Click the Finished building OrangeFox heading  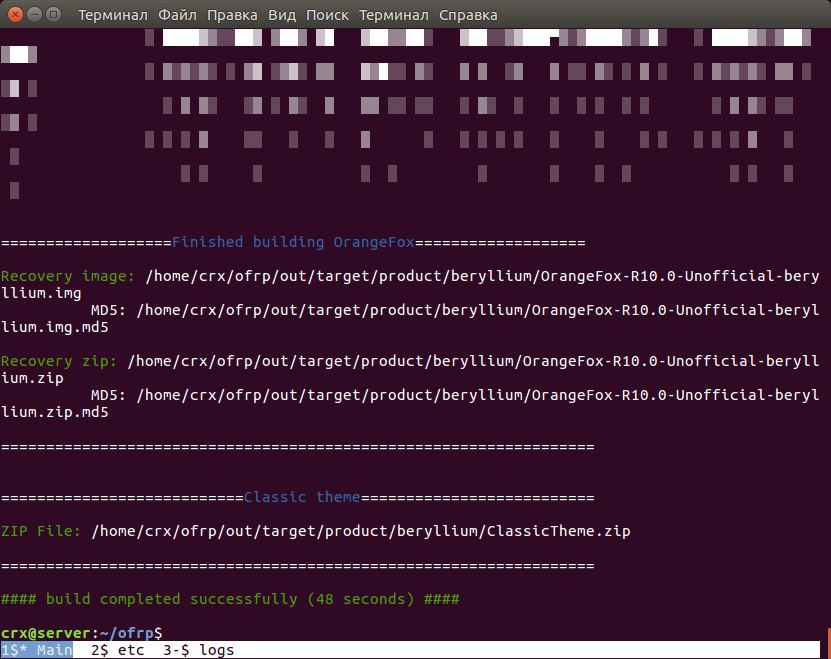(x=293, y=242)
